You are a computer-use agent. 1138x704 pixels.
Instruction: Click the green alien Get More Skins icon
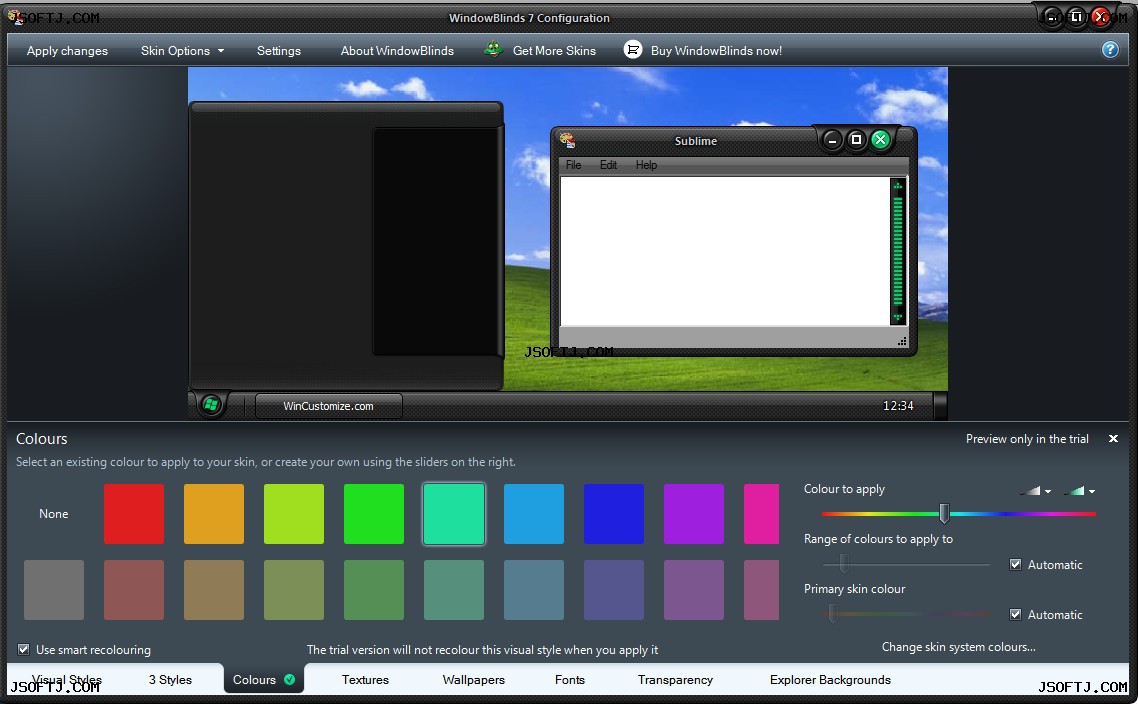pyautogui.click(x=494, y=49)
